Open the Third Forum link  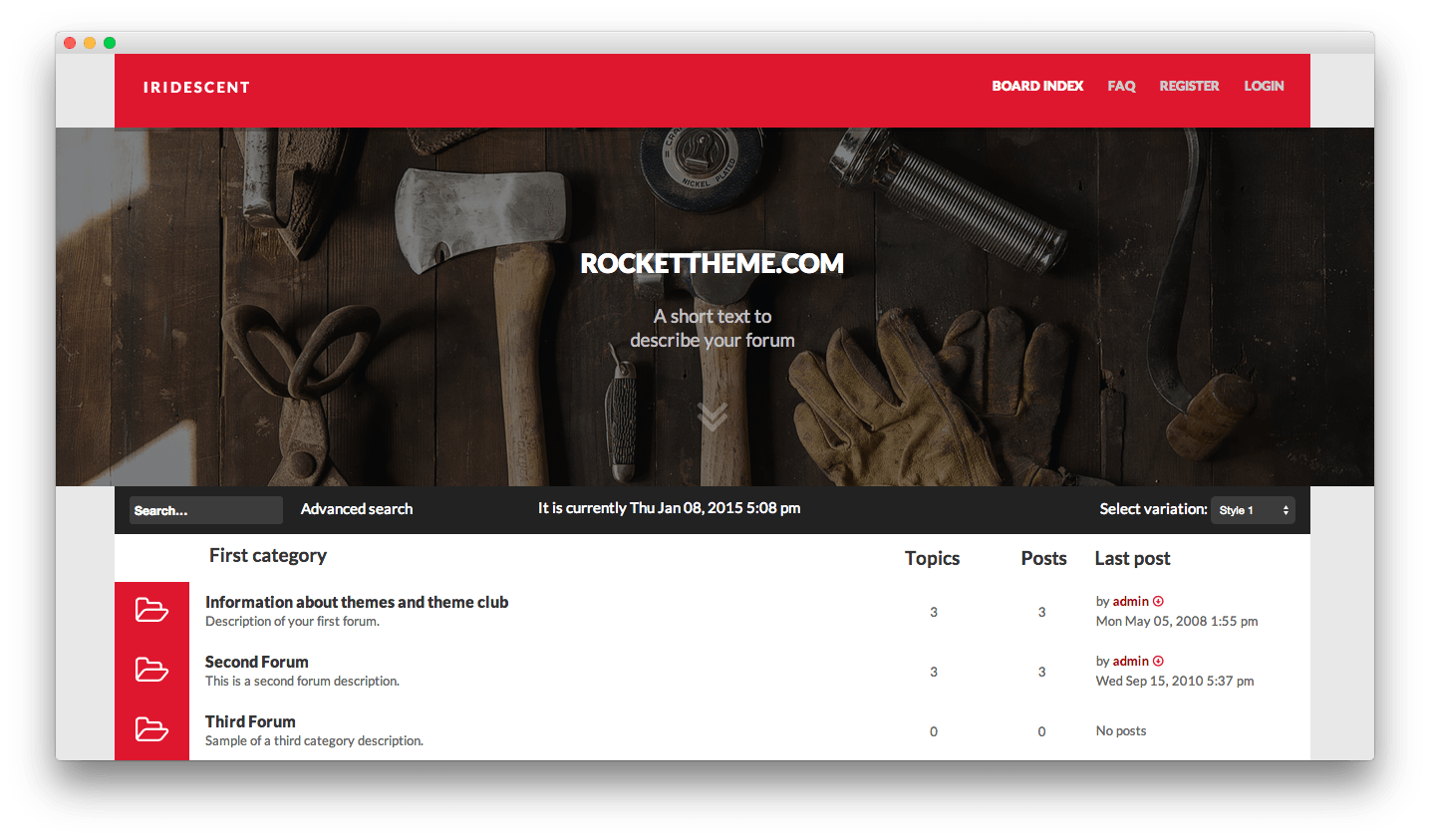250,721
